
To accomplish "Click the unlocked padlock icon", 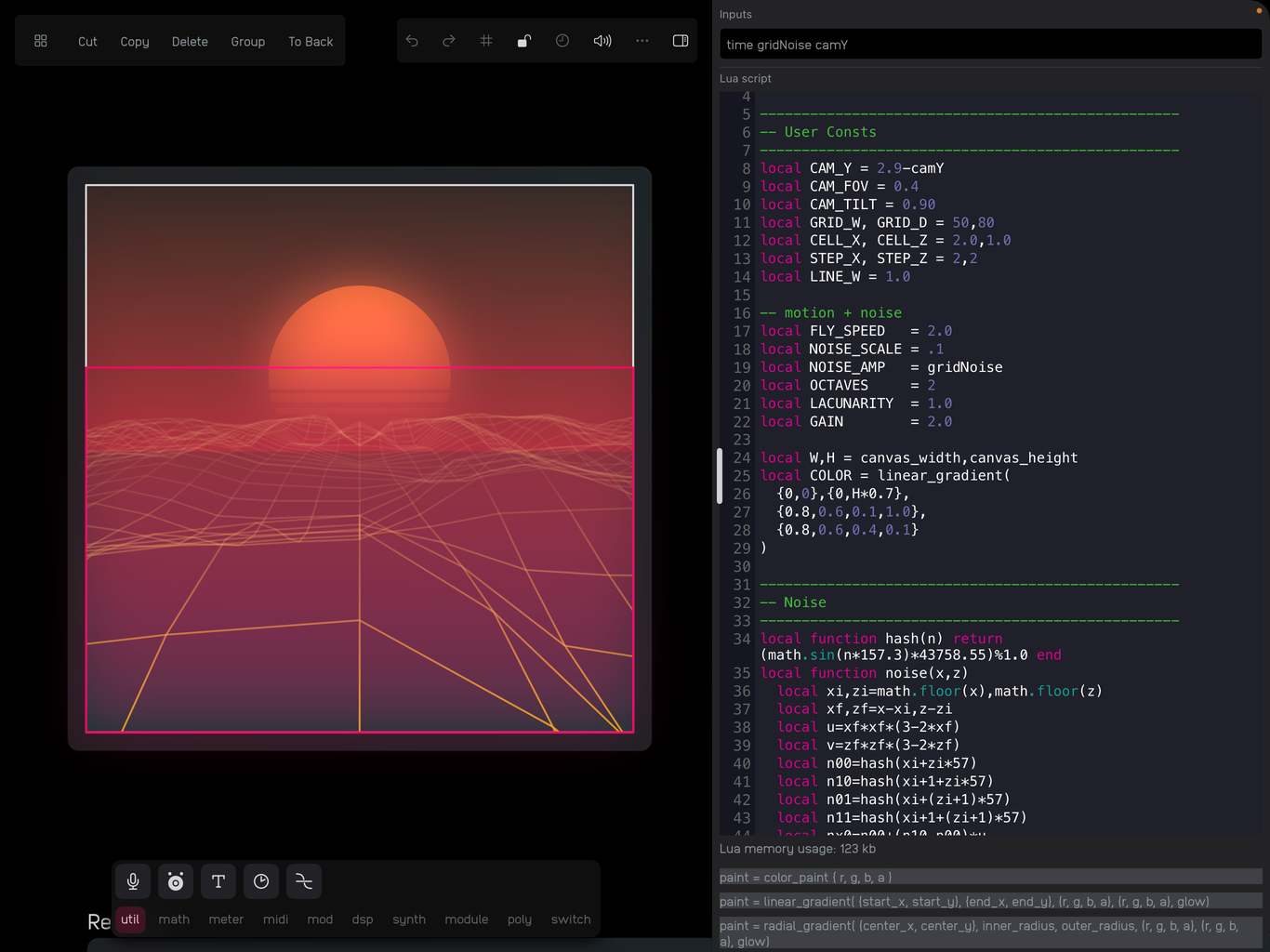I will coord(523,40).
